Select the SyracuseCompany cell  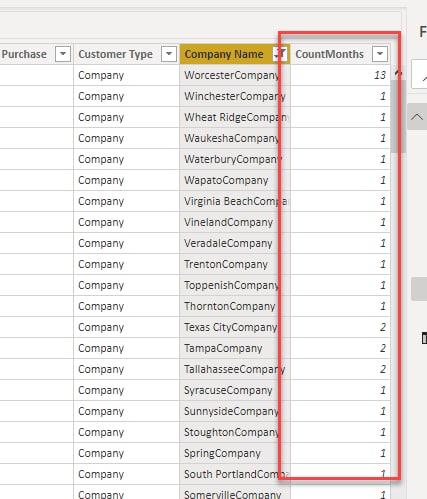tap(235, 390)
